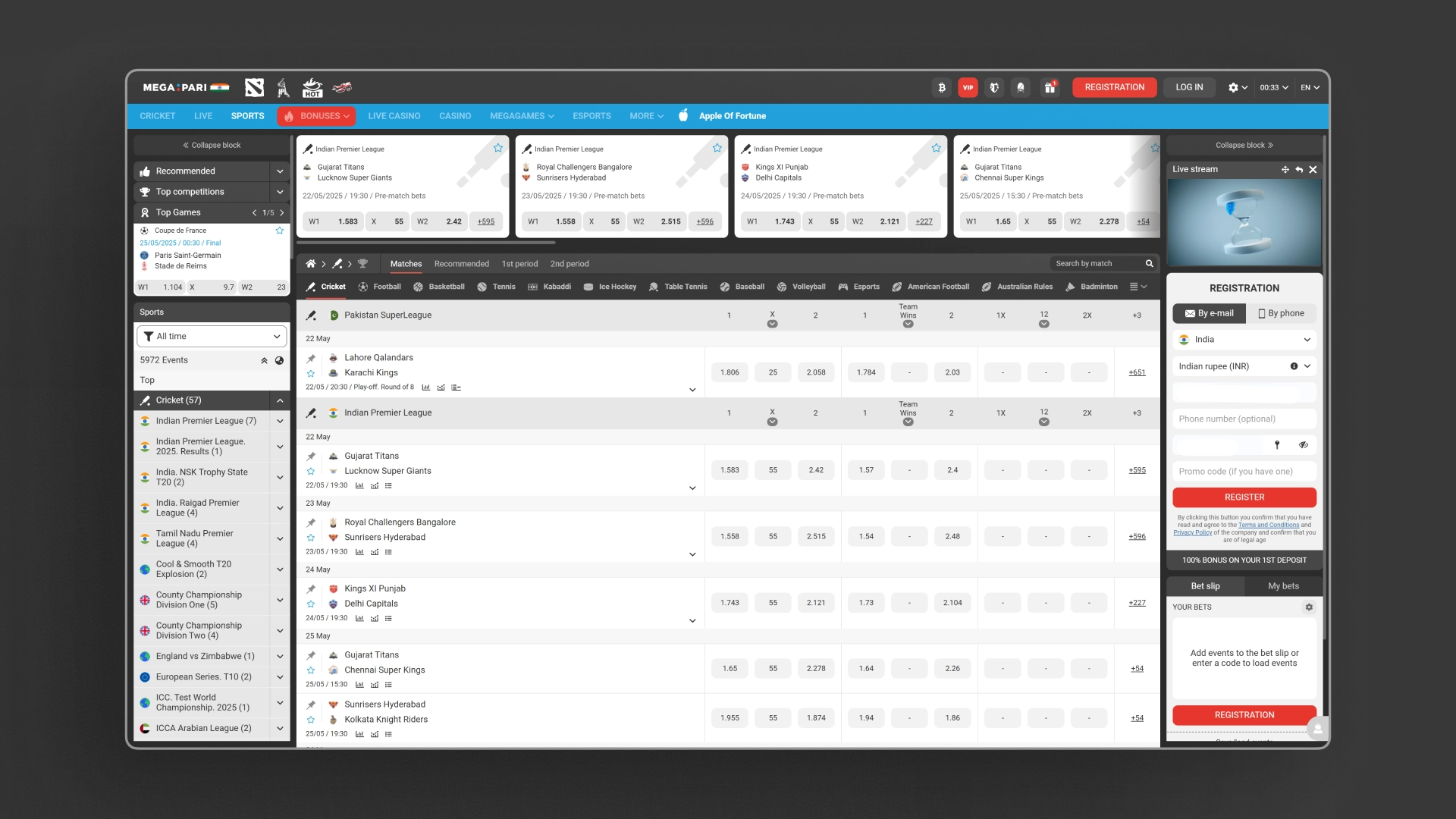The image size is (1456, 819).
Task: Pin the Lahore Qalandars vs Karachi Kings match
Action: point(311,359)
